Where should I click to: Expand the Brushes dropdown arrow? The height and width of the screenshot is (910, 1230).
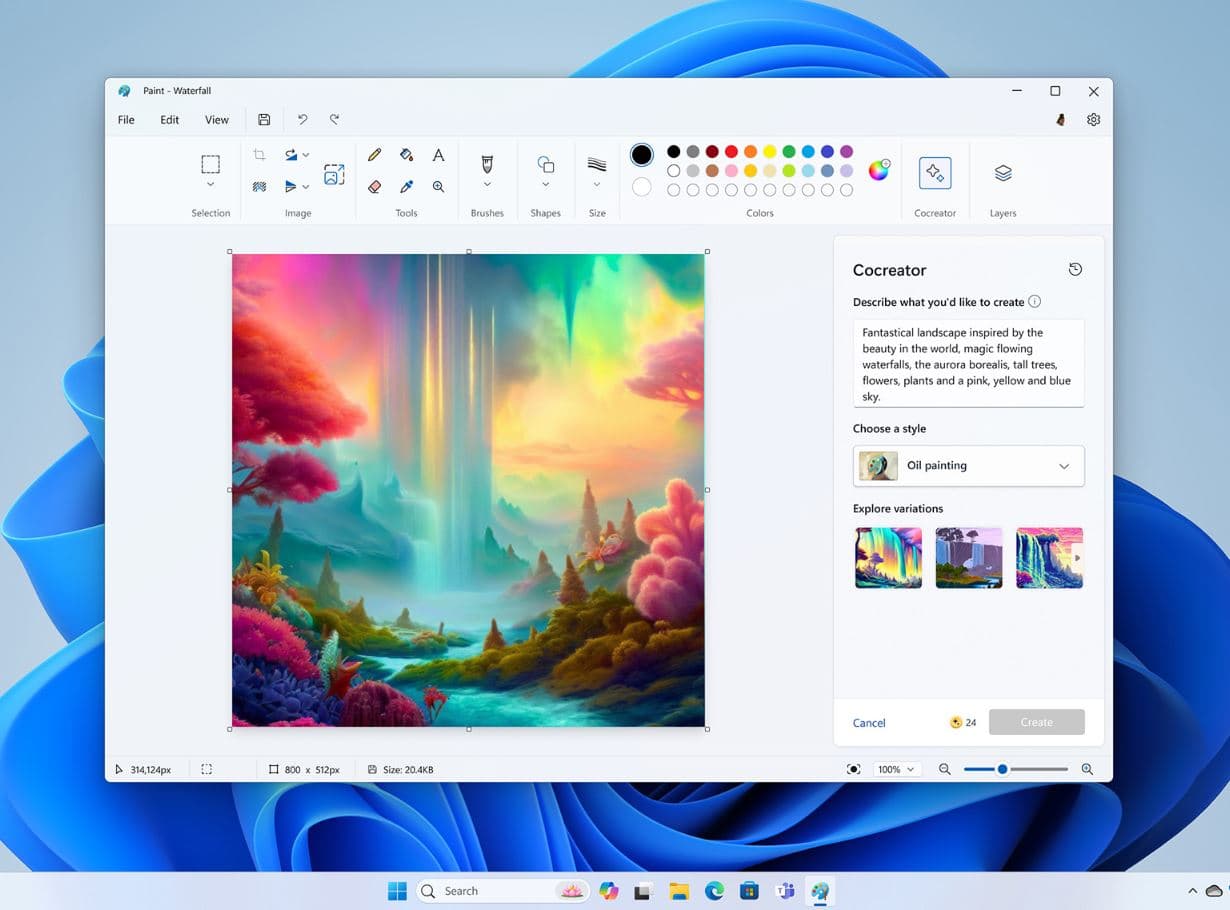tap(487, 184)
